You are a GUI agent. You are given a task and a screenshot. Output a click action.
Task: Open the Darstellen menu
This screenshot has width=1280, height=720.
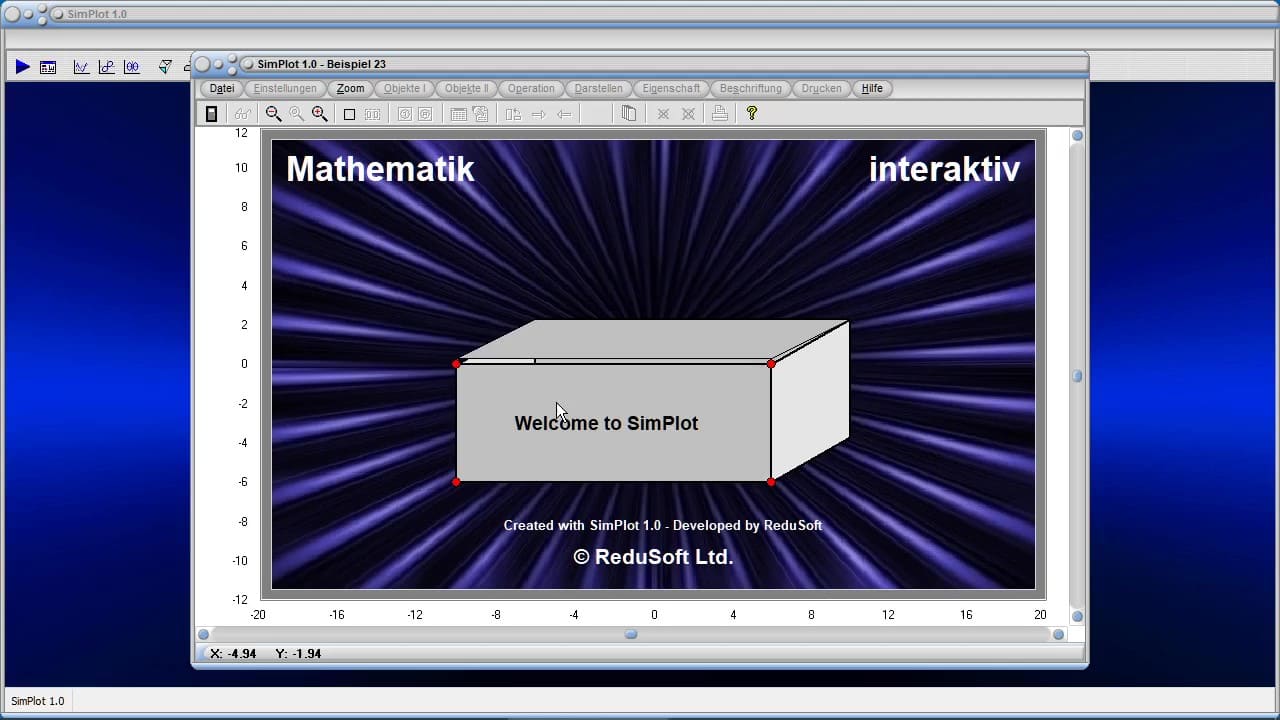[599, 88]
